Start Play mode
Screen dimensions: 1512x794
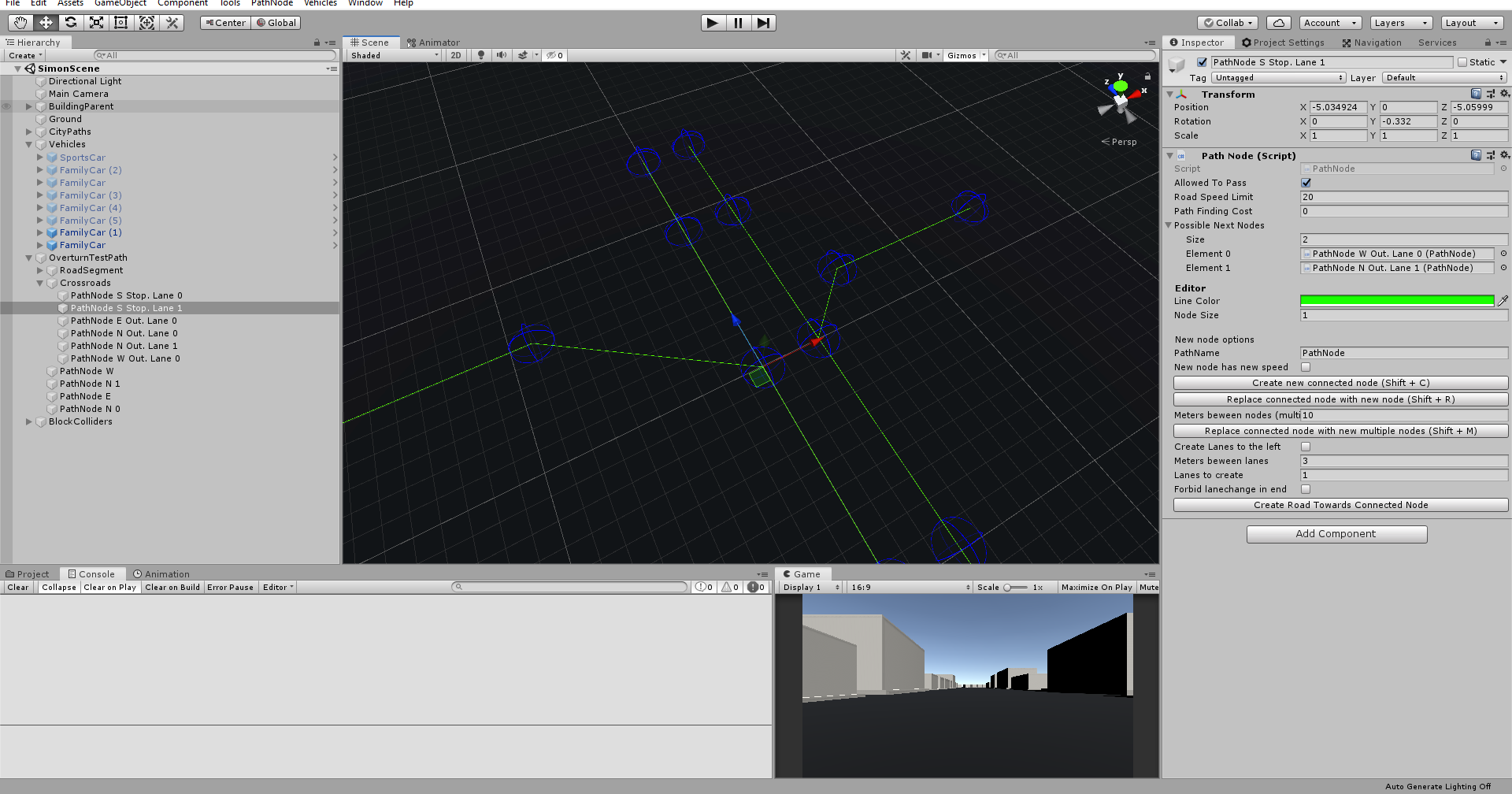(x=713, y=23)
